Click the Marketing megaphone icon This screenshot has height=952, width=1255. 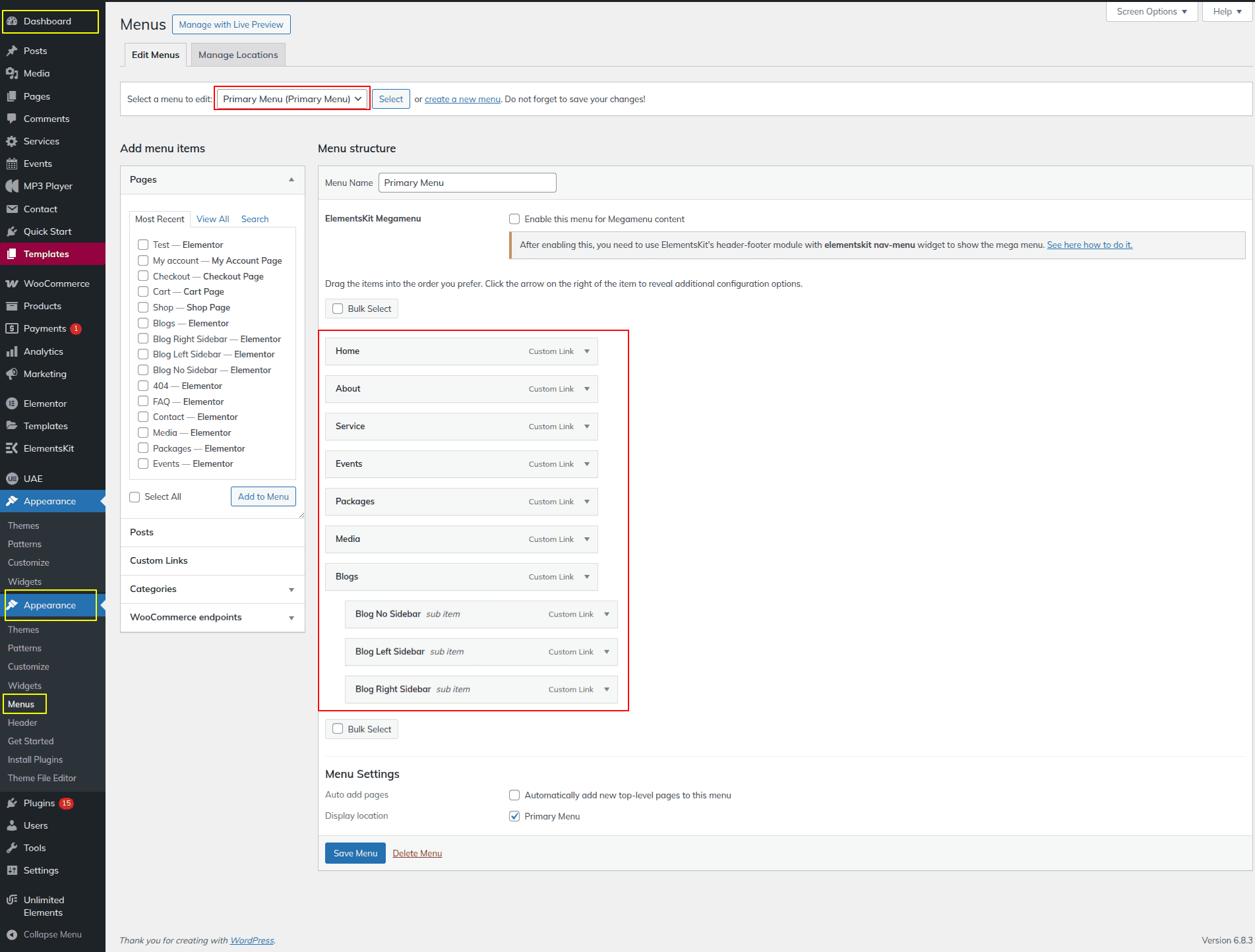click(12, 374)
